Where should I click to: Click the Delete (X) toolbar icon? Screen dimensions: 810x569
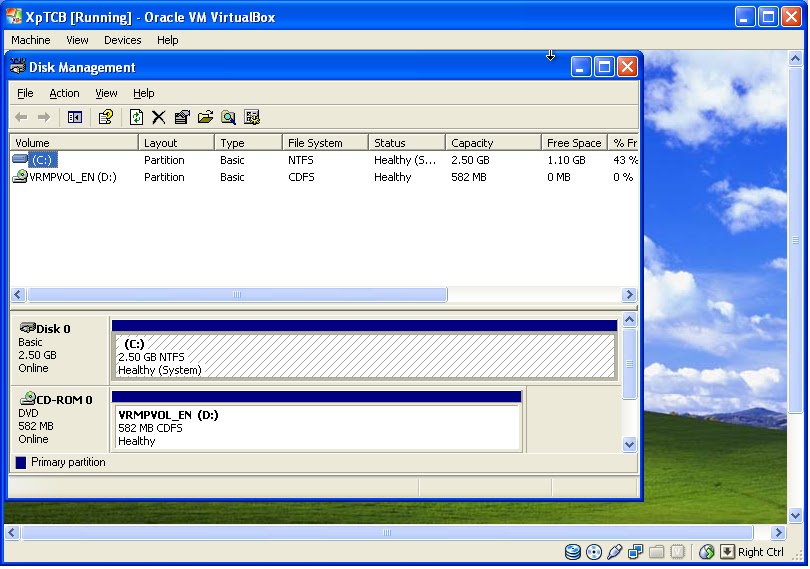pyautogui.click(x=159, y=117)
